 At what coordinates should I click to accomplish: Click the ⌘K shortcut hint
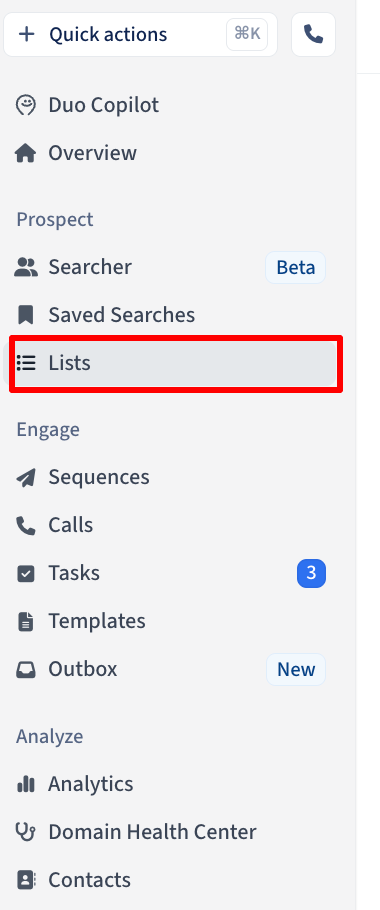(247, 34)
